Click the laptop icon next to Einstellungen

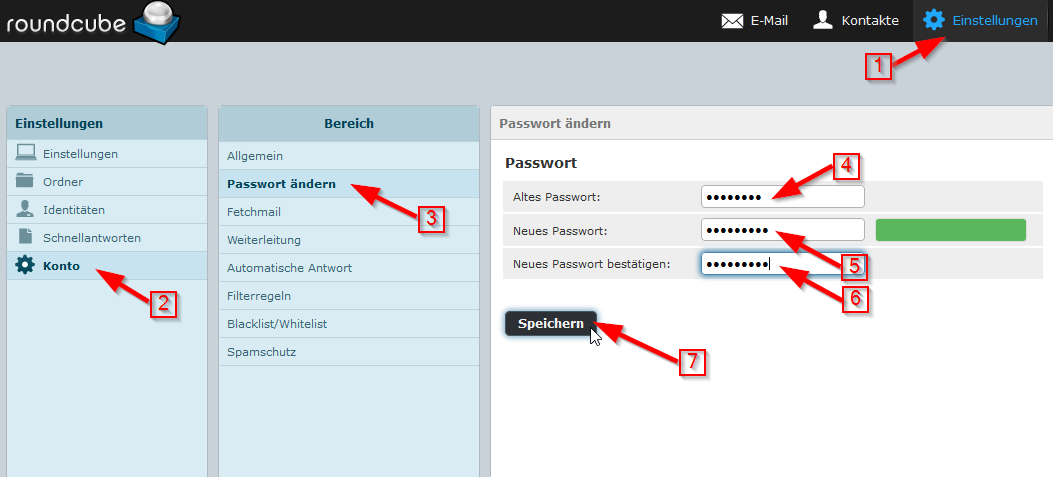[x=25, y=153]
